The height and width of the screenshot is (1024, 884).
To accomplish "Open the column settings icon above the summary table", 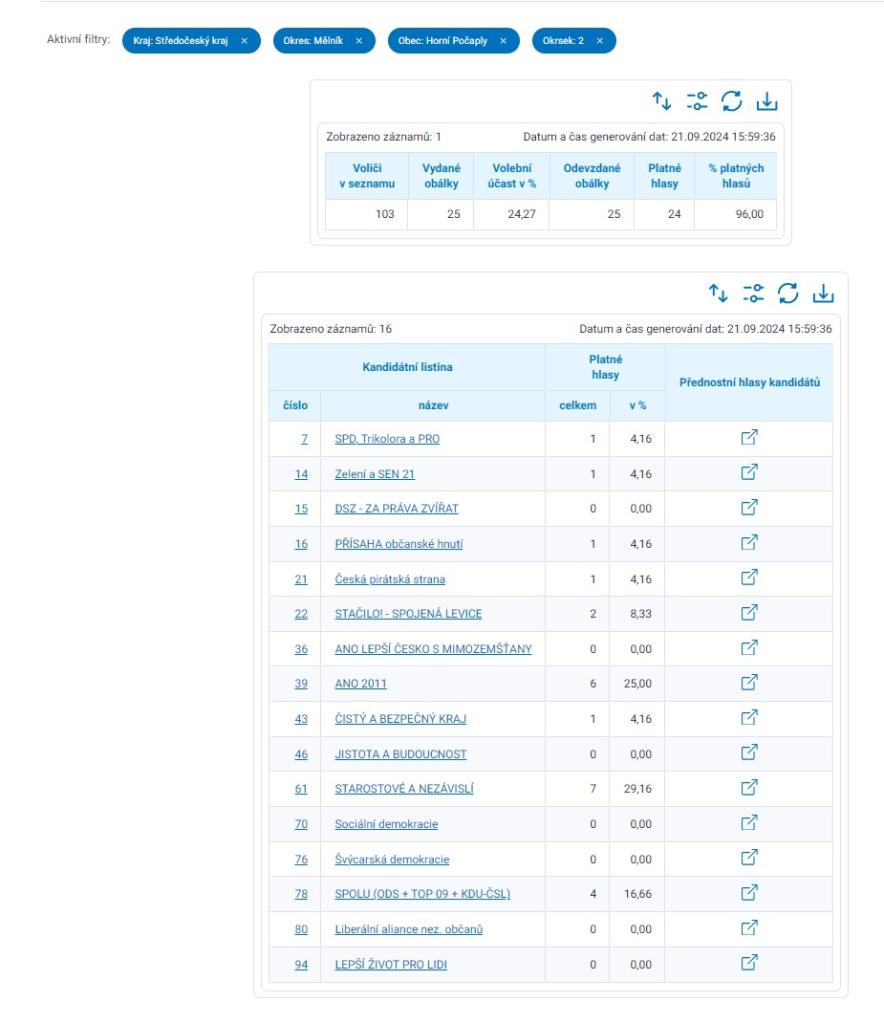I will [697, 101].
